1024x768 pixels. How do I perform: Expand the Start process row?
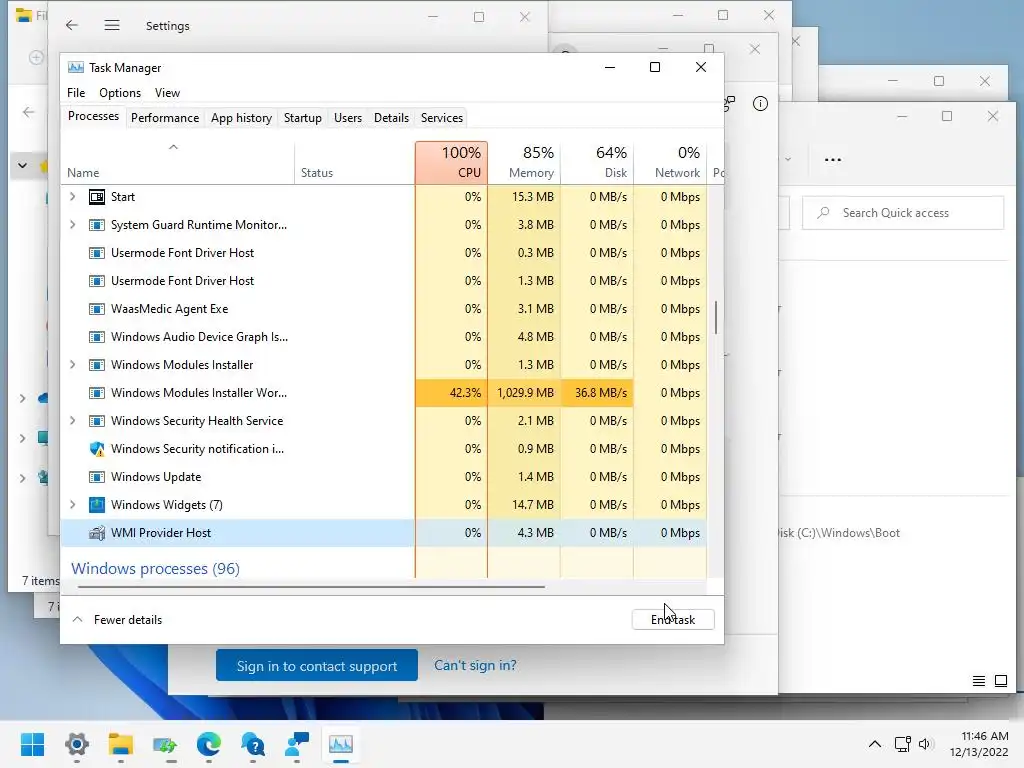coord(72,197)
